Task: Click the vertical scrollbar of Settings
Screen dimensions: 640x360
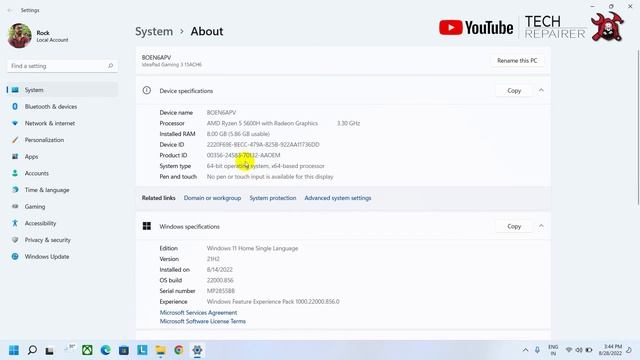Action: tap(638, 127)
